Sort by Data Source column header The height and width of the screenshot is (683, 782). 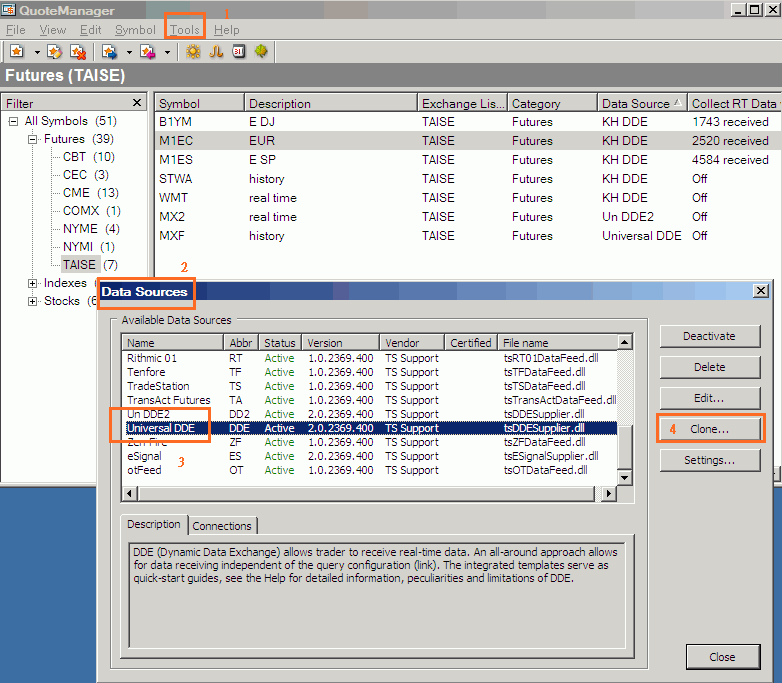tap(642, 103)
